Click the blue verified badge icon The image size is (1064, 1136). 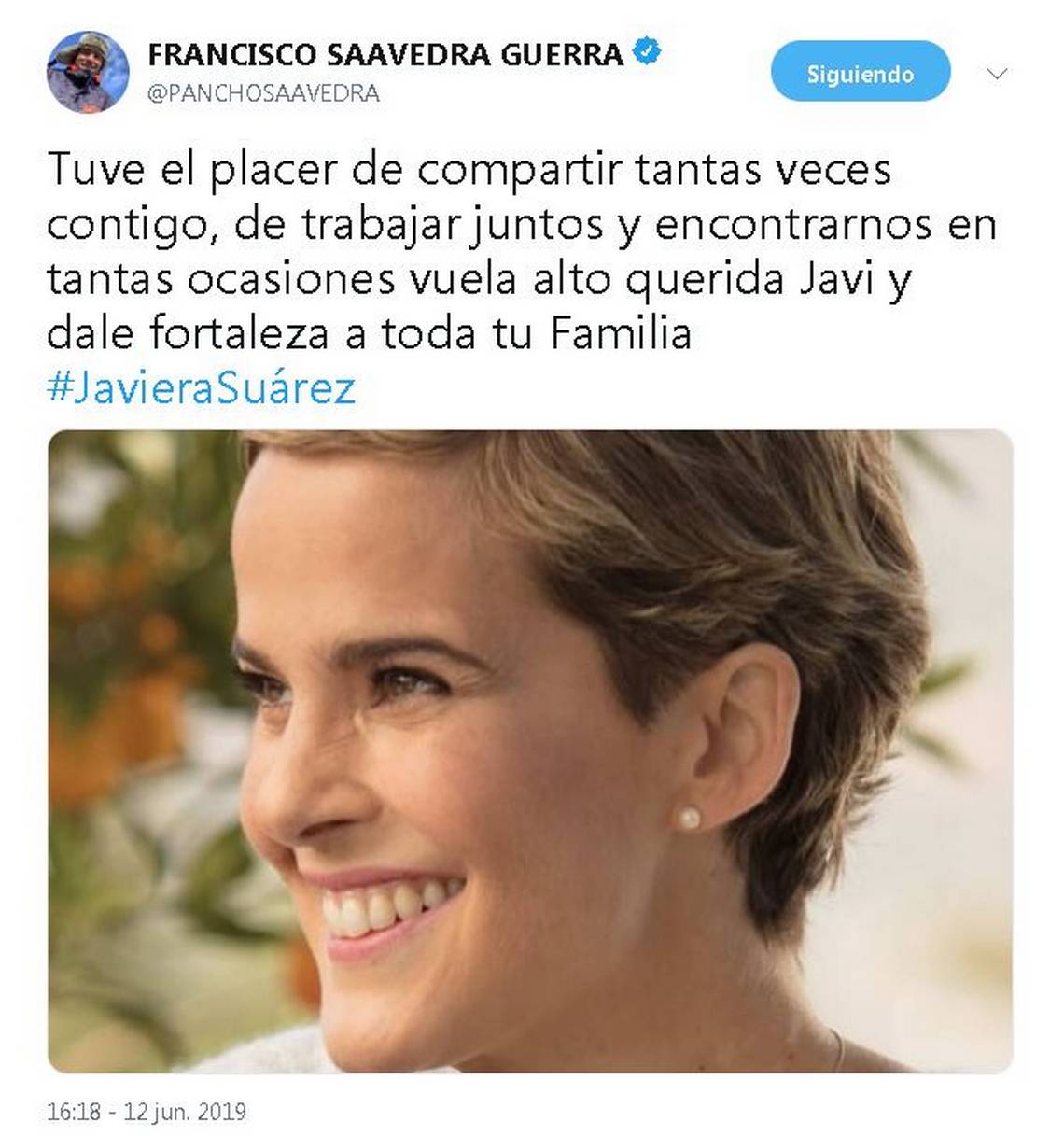point(648,51)
